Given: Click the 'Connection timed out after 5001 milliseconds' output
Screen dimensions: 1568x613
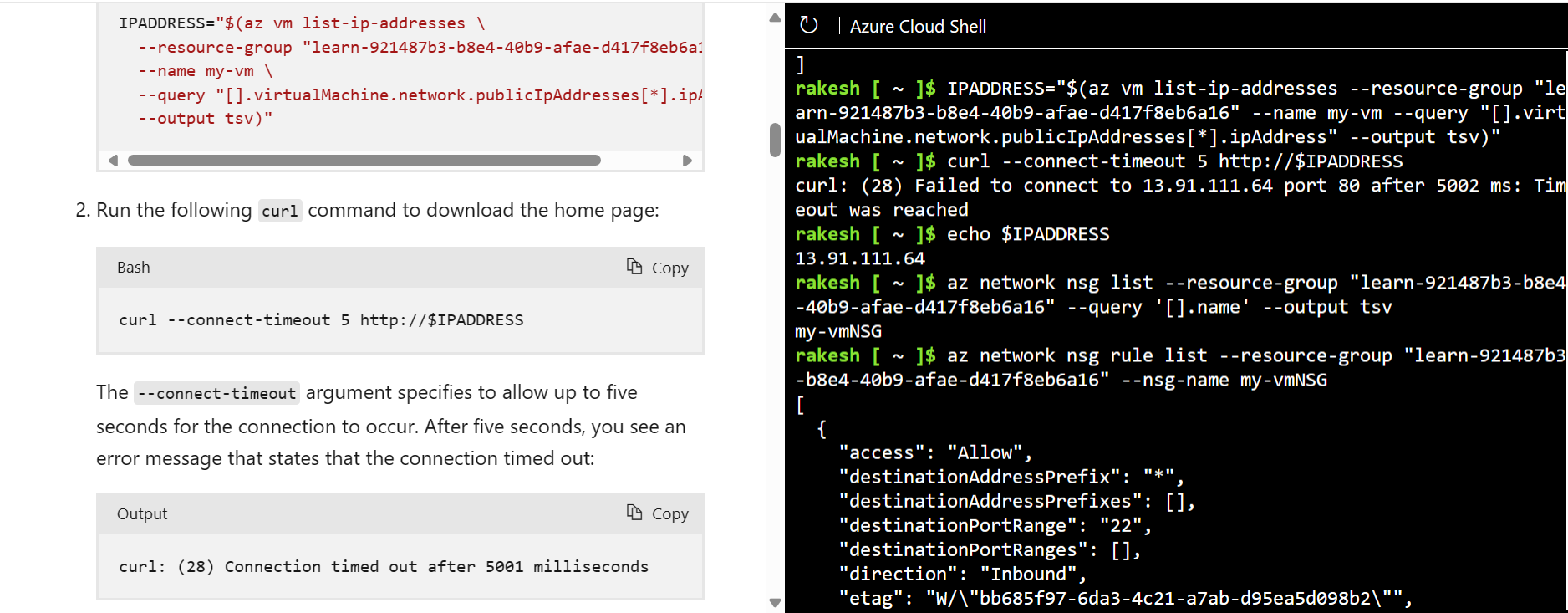Looking at the screenshot, I should (x=436, y=566).
